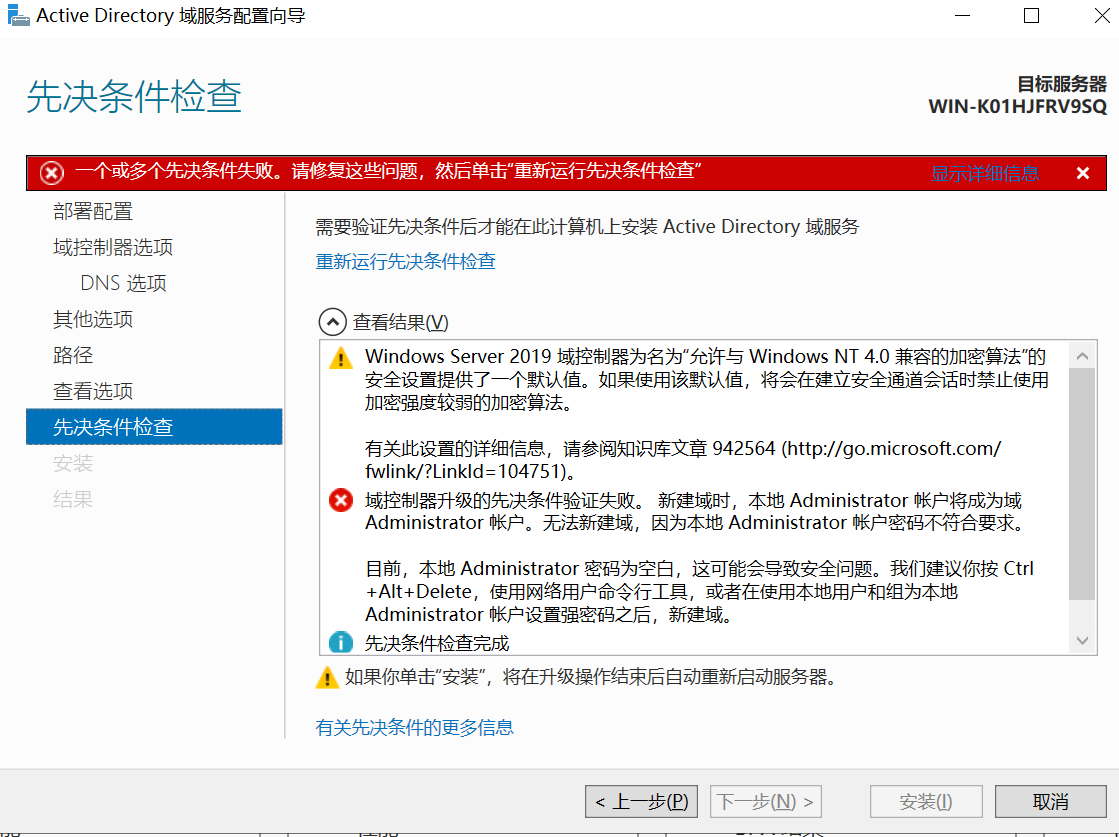
Task: Maximize the wizard window
Action: pos(1031,15)
